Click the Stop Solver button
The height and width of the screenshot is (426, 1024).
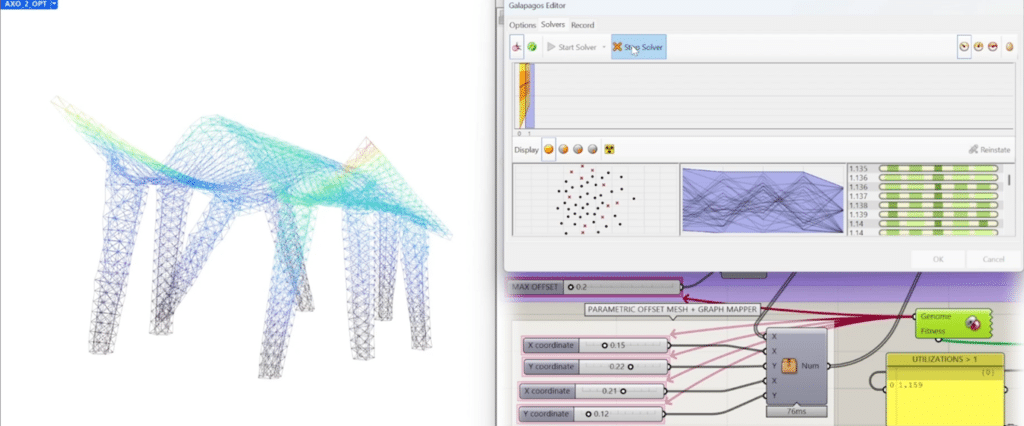[x=638, y=46]
